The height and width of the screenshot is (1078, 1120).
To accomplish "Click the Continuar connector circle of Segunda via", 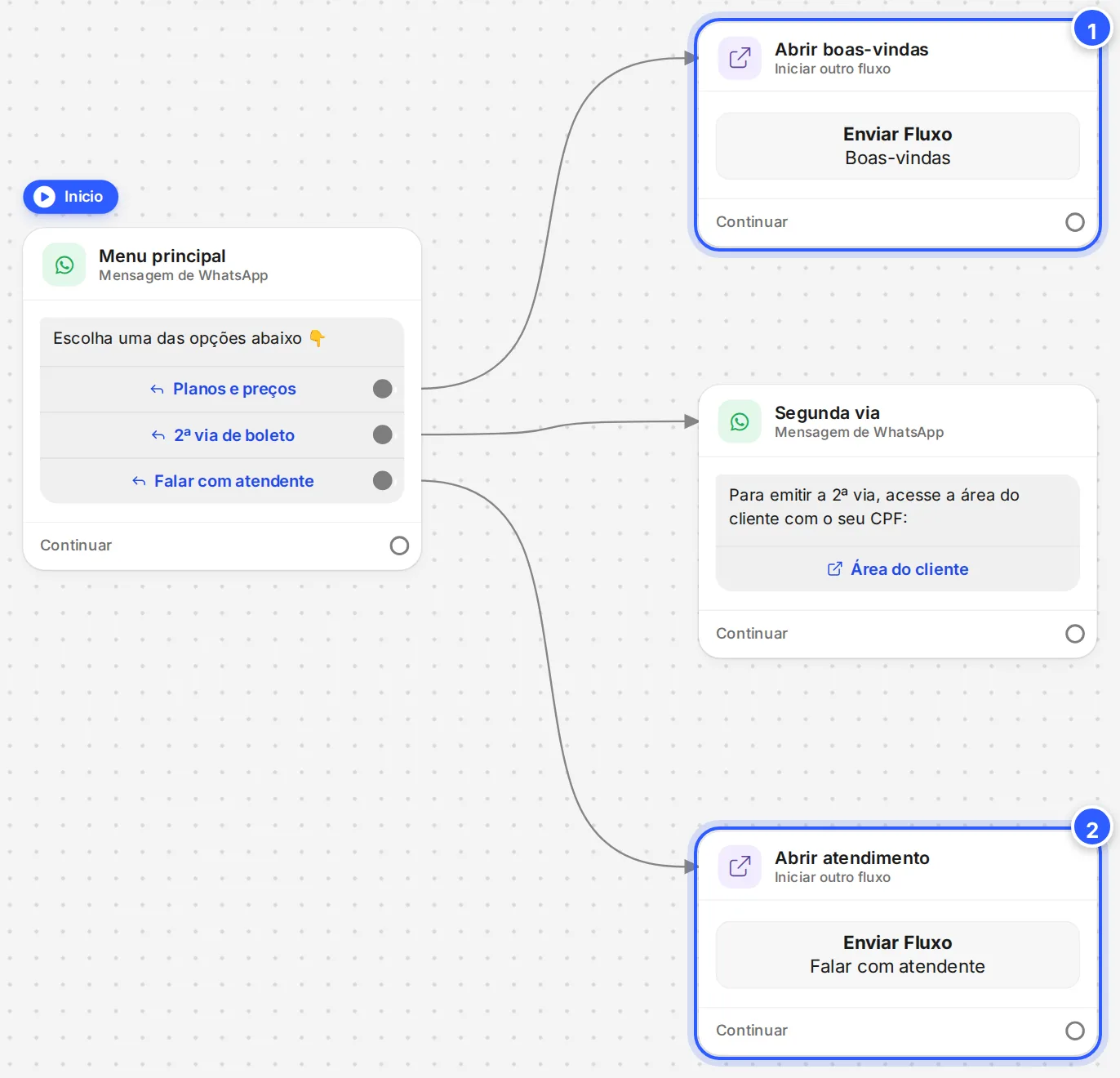I will pos(1075,634).
